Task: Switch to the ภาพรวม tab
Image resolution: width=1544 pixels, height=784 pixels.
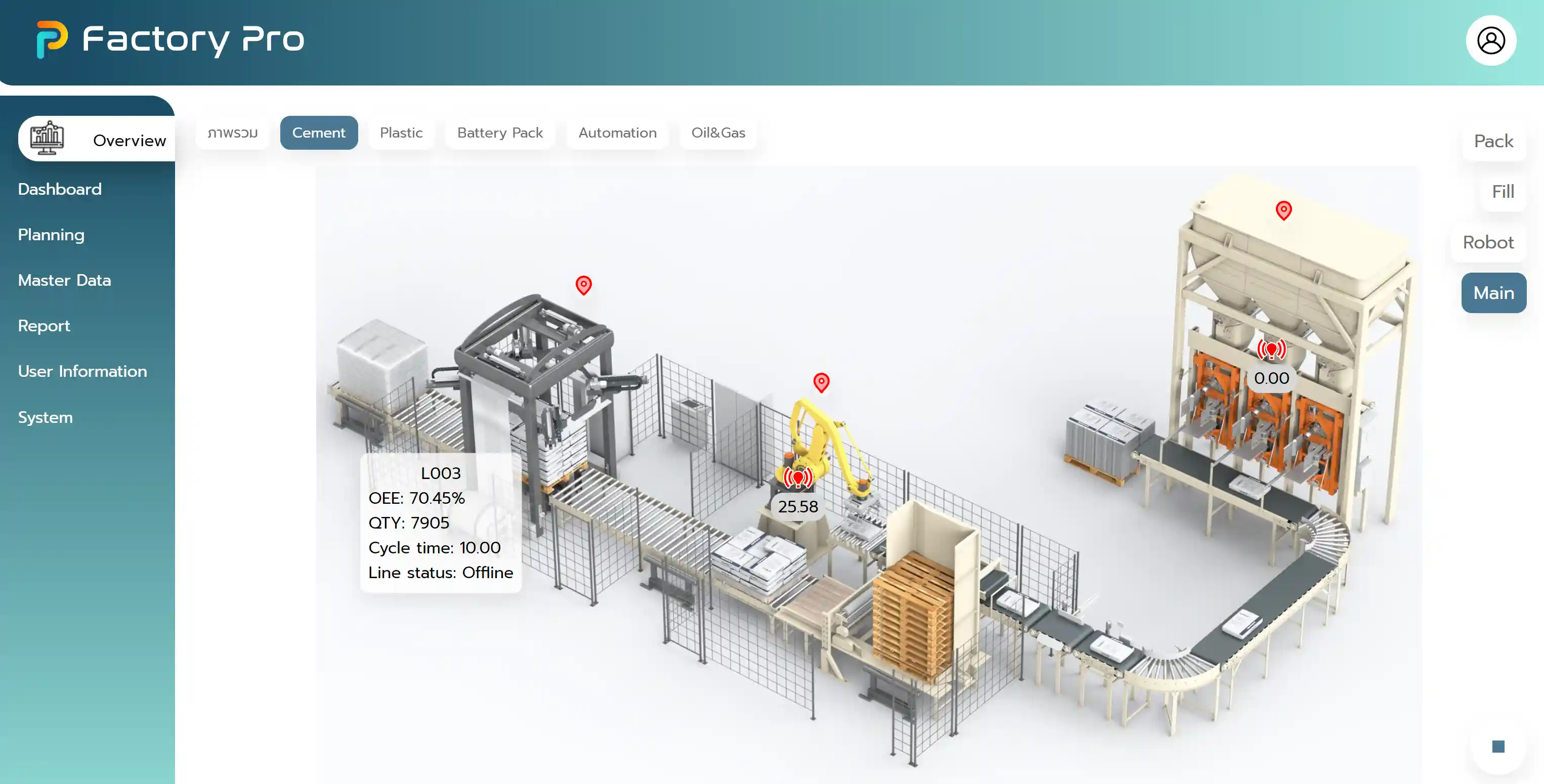Action: (x=233, y=133)
